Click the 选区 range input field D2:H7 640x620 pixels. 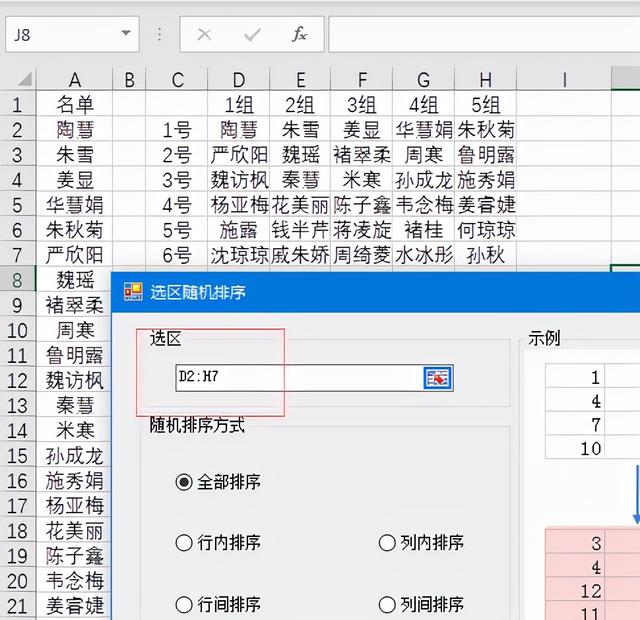(x=298, y=378)
